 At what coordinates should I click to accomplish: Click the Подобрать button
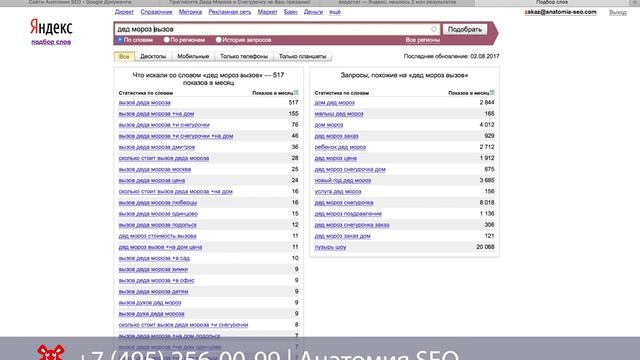[464, 29]
